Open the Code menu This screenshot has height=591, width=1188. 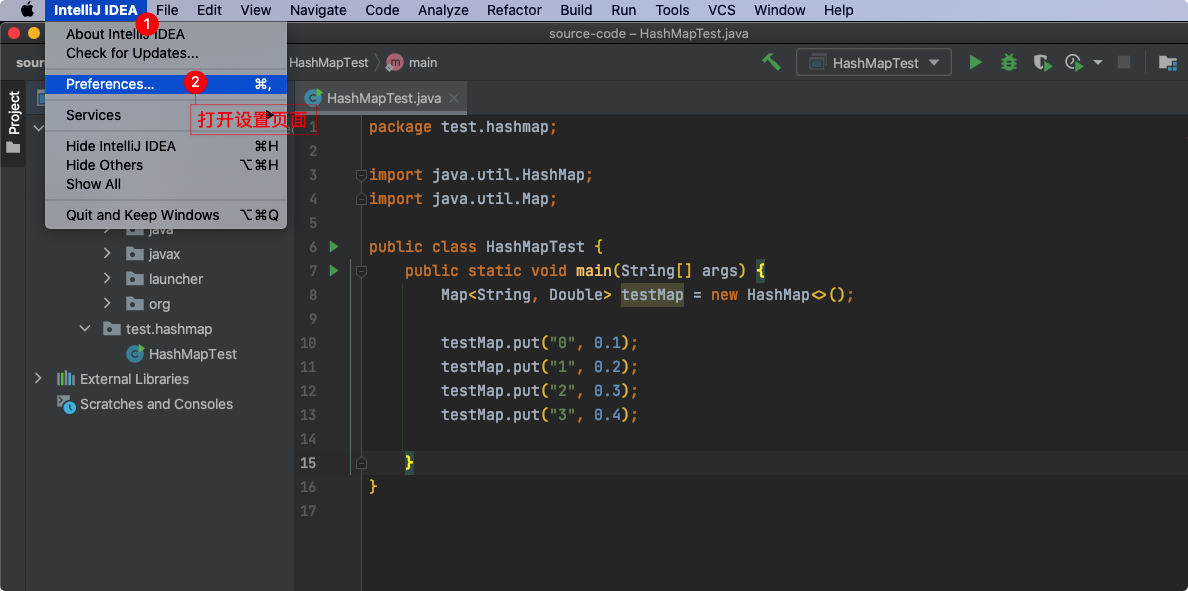[x=383, y=10]
